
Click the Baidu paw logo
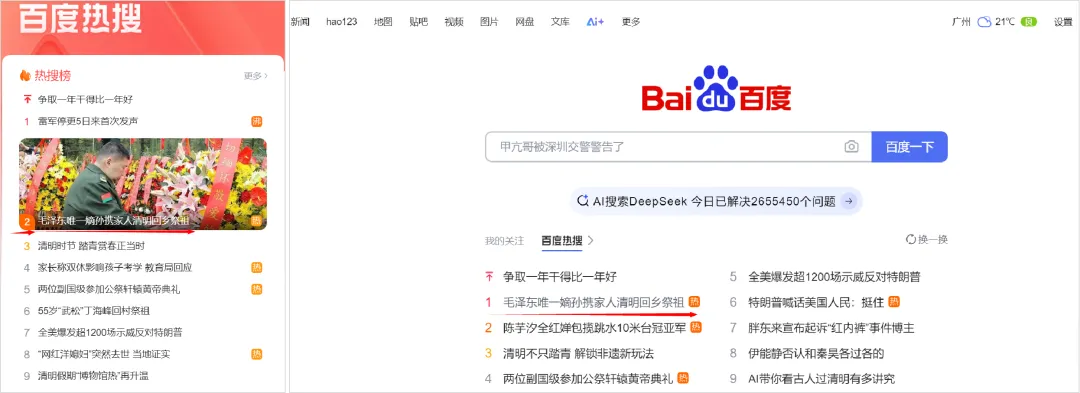click(x=715, y=88)
